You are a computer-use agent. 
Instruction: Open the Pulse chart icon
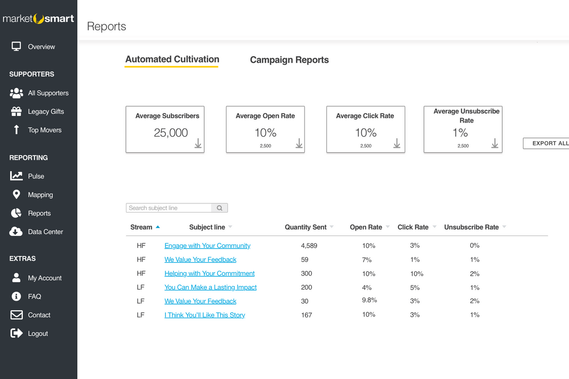[x=16, y=176]
